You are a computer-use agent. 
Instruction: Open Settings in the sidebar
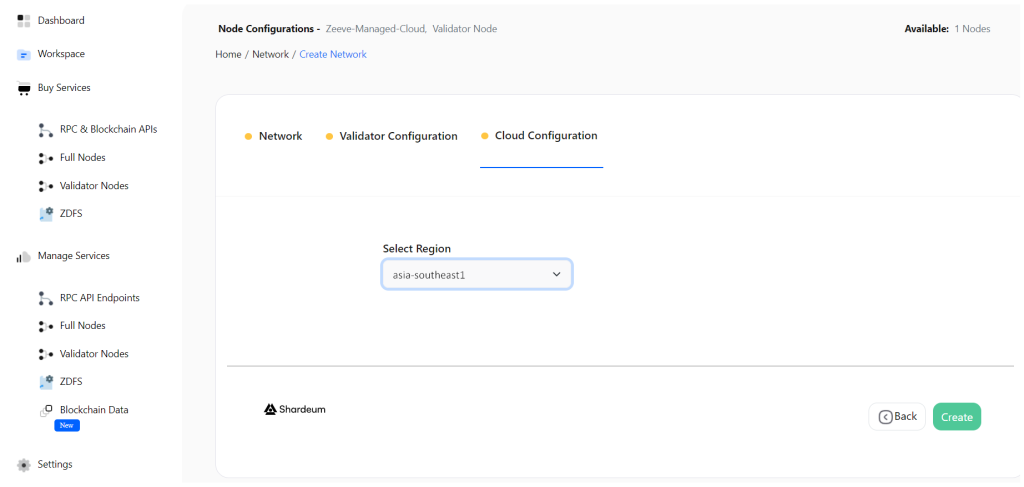[55, 464]
